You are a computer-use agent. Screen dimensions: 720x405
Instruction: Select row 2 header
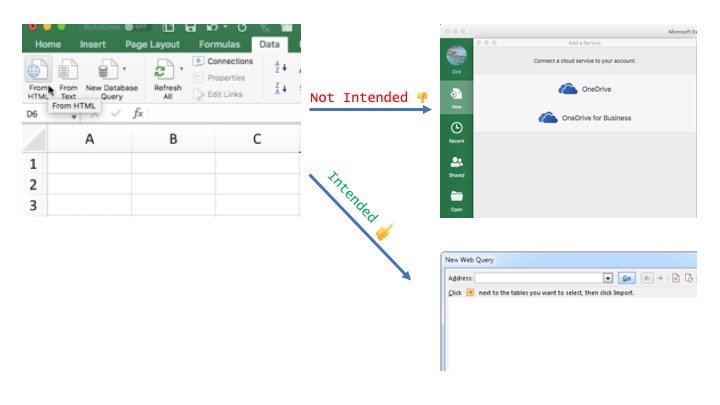[x=34, y=185]
